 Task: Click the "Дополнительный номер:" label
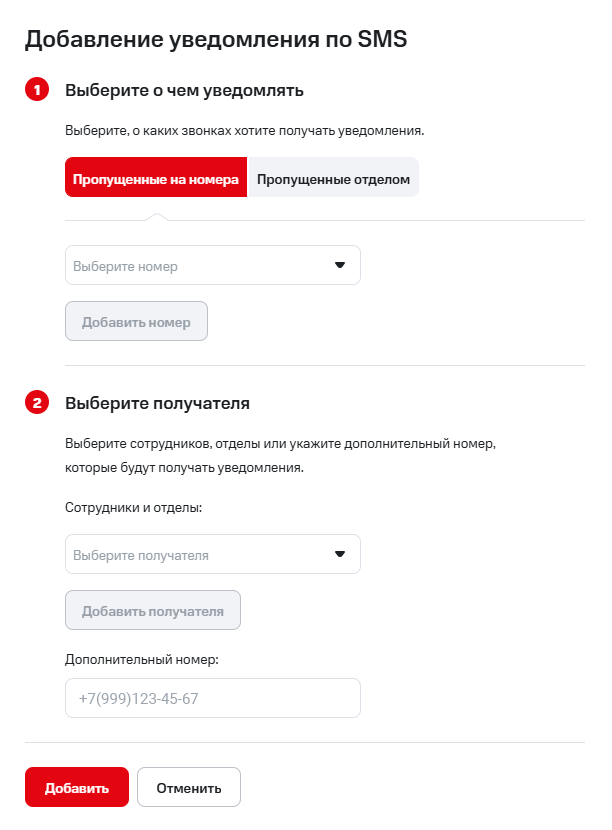(141, 659)
